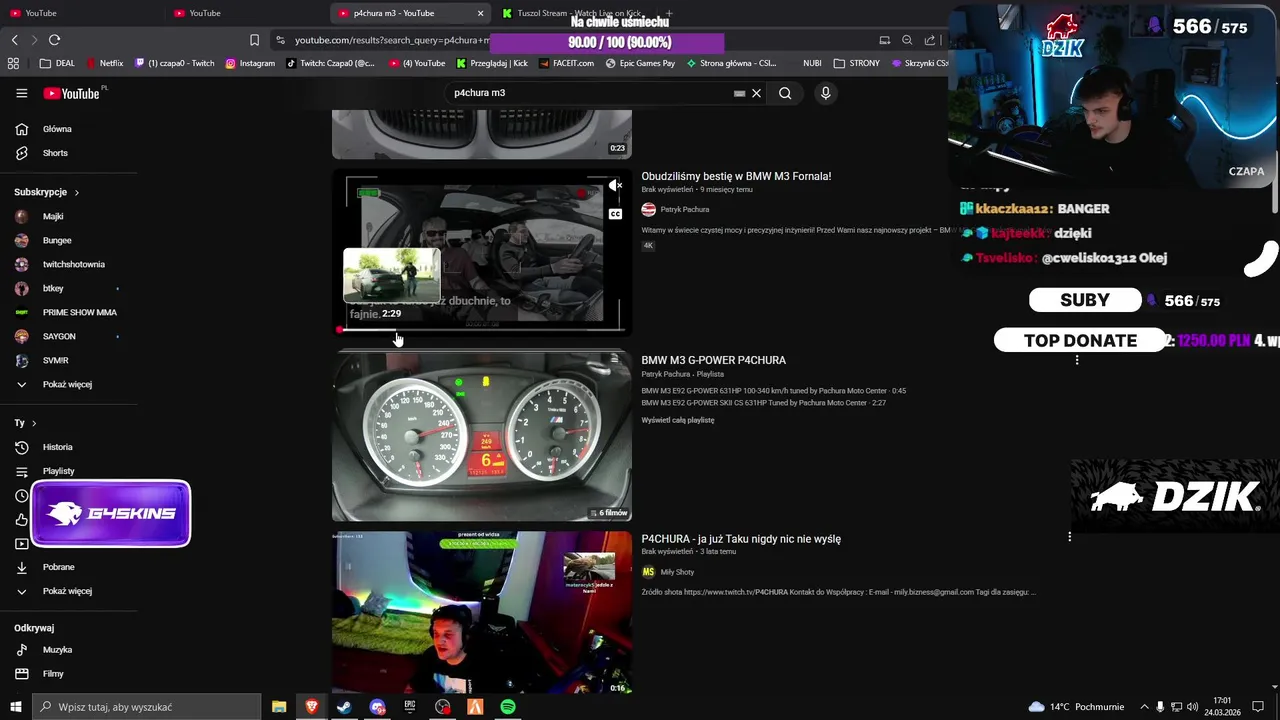Go back with the browser back arrow
1280x720 pixels.
pos(14,40)
